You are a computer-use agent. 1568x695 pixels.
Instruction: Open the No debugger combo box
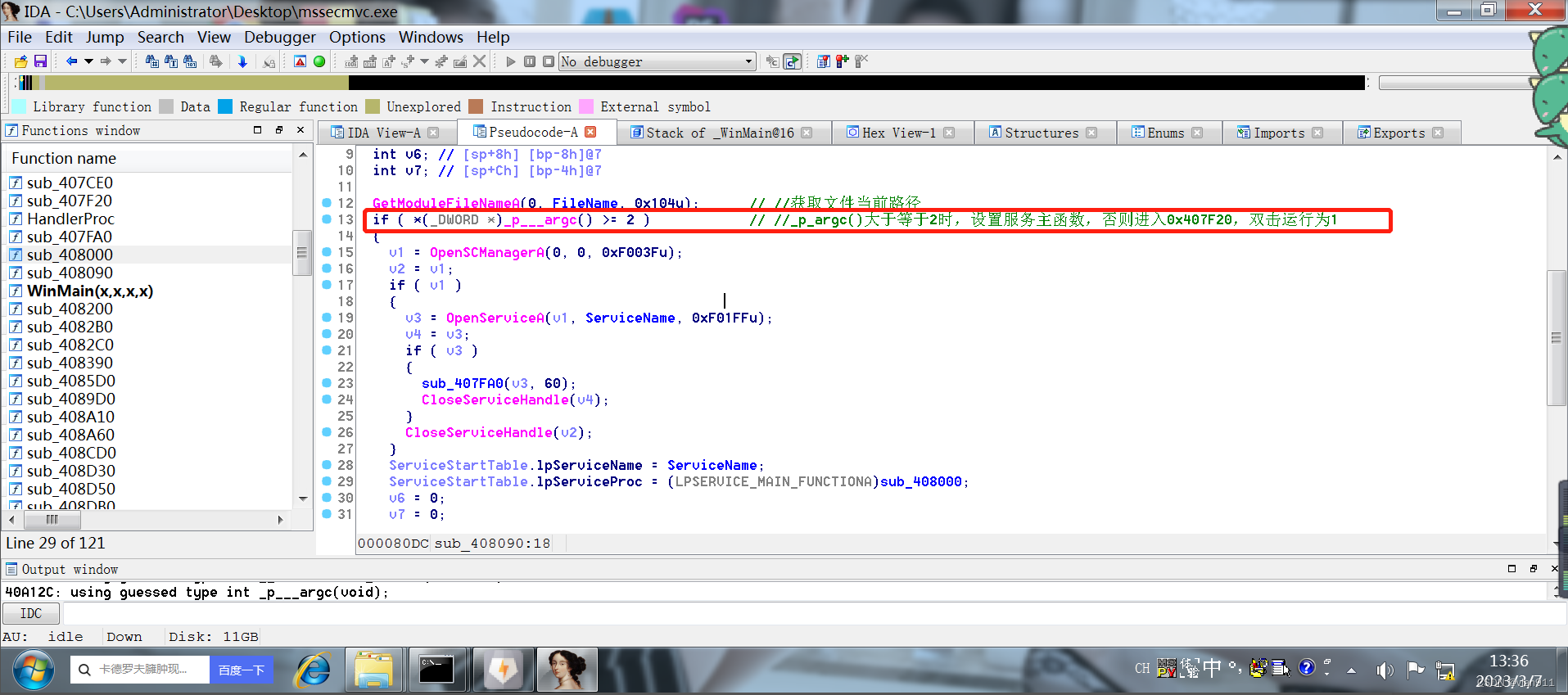tap(657, 61)
